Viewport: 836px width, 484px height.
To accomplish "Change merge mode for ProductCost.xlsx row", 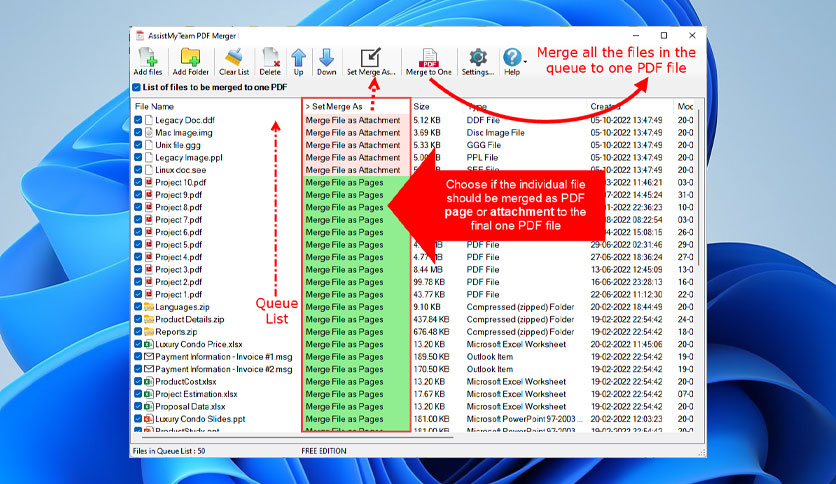I will [x=344, y=381].
